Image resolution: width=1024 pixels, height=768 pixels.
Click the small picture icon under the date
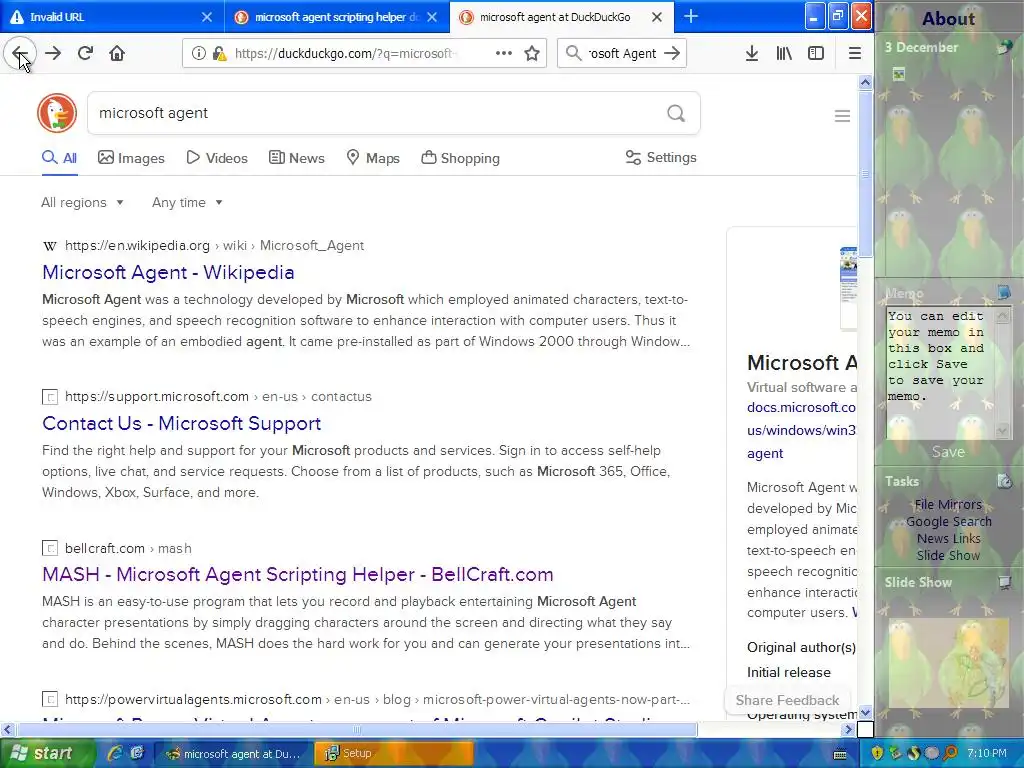(x=899, y=74)
